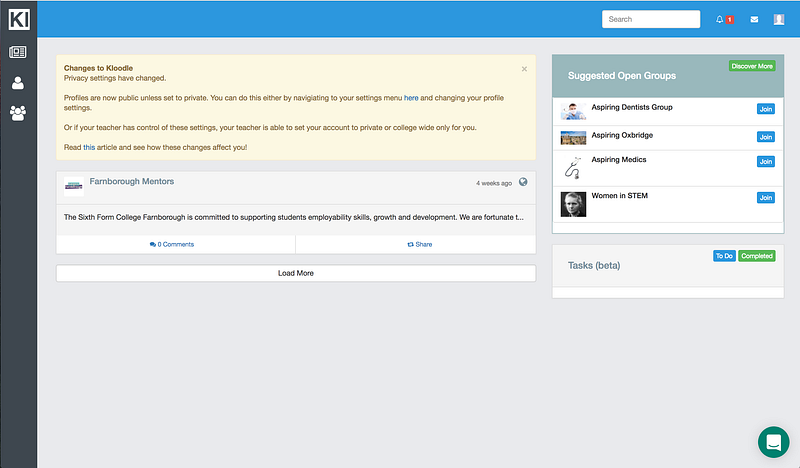Image resolution: width=800 pixels, height=468 pixels.
Task: Click Discover More groups button
Action: pos(752,66)
